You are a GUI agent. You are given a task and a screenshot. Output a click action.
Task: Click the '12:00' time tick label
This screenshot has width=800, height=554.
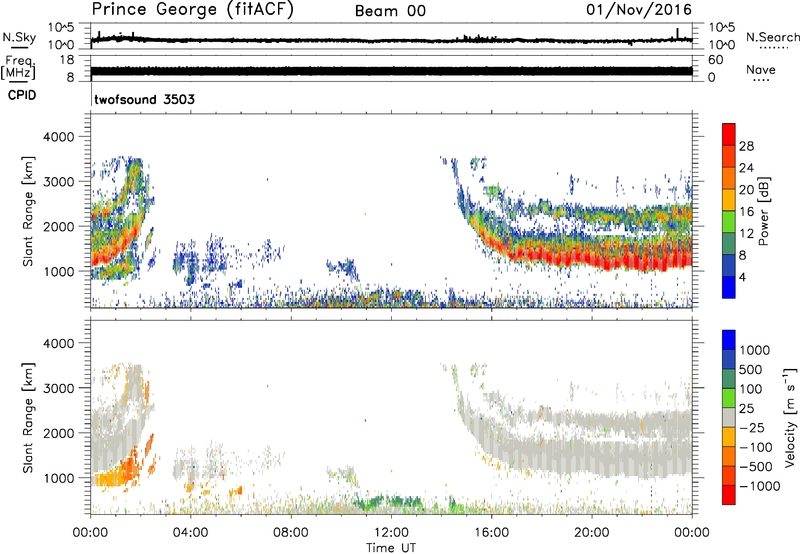pos(391,533)
